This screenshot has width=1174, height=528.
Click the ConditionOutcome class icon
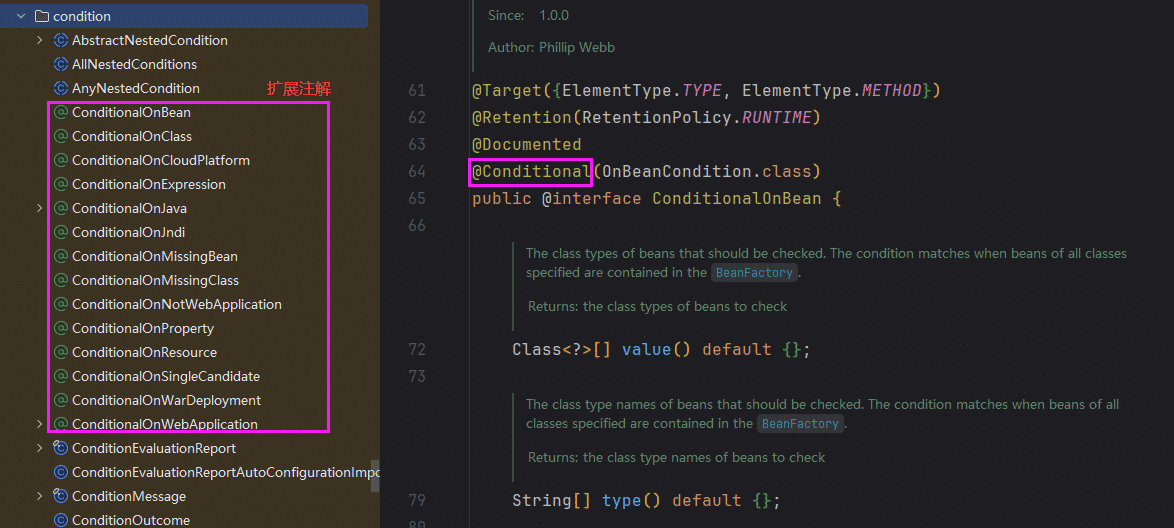tap(61, 520)
